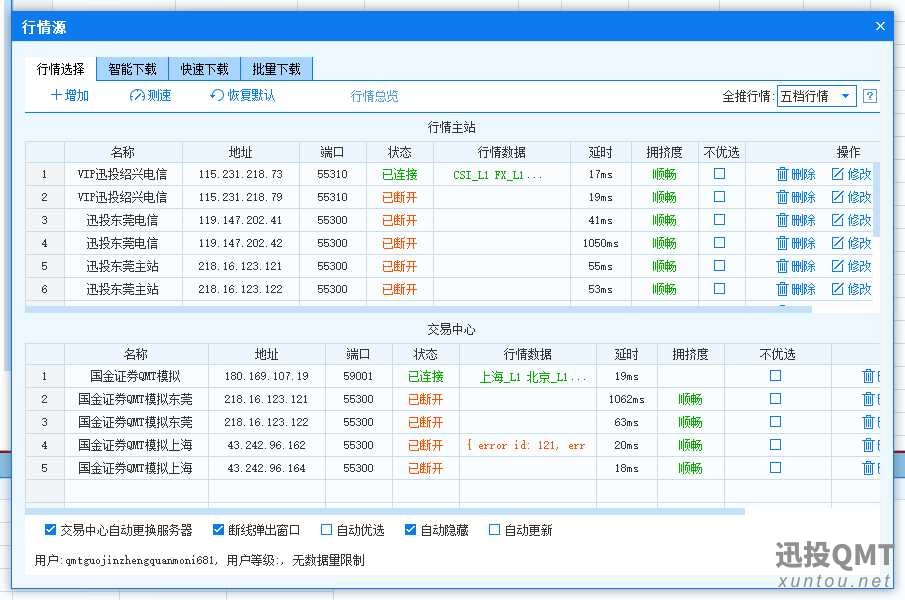The width and height of the screenshot is (905, 600).
Task: Sort by clicking the 延时 column header
Action: point(600,152)
